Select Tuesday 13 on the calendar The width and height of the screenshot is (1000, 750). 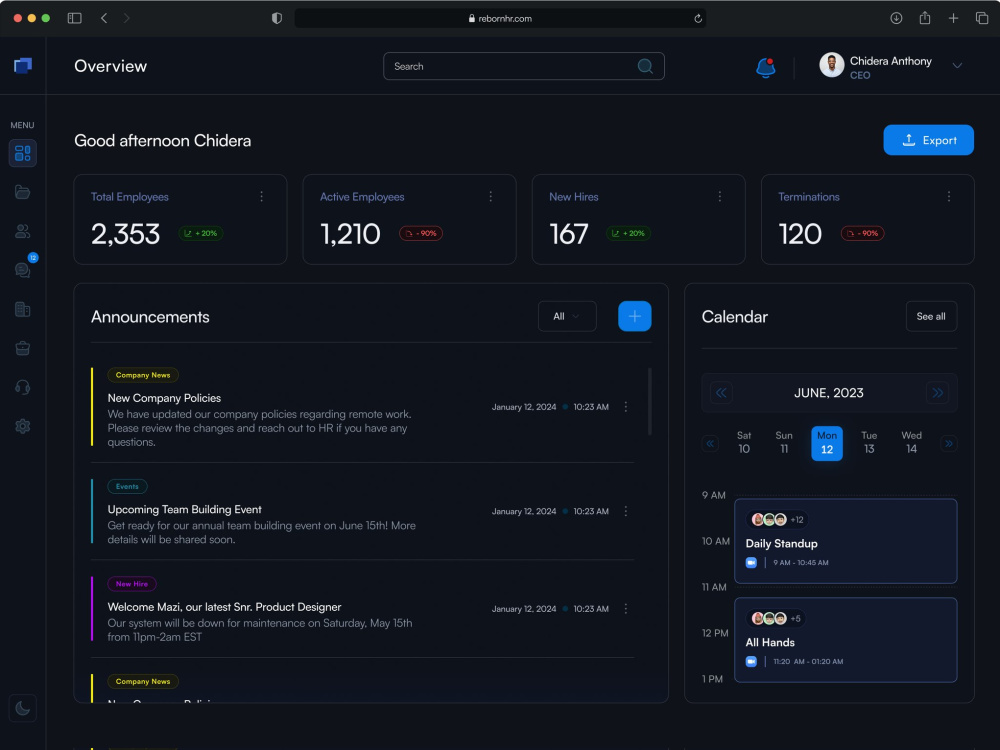click(869, 443)
